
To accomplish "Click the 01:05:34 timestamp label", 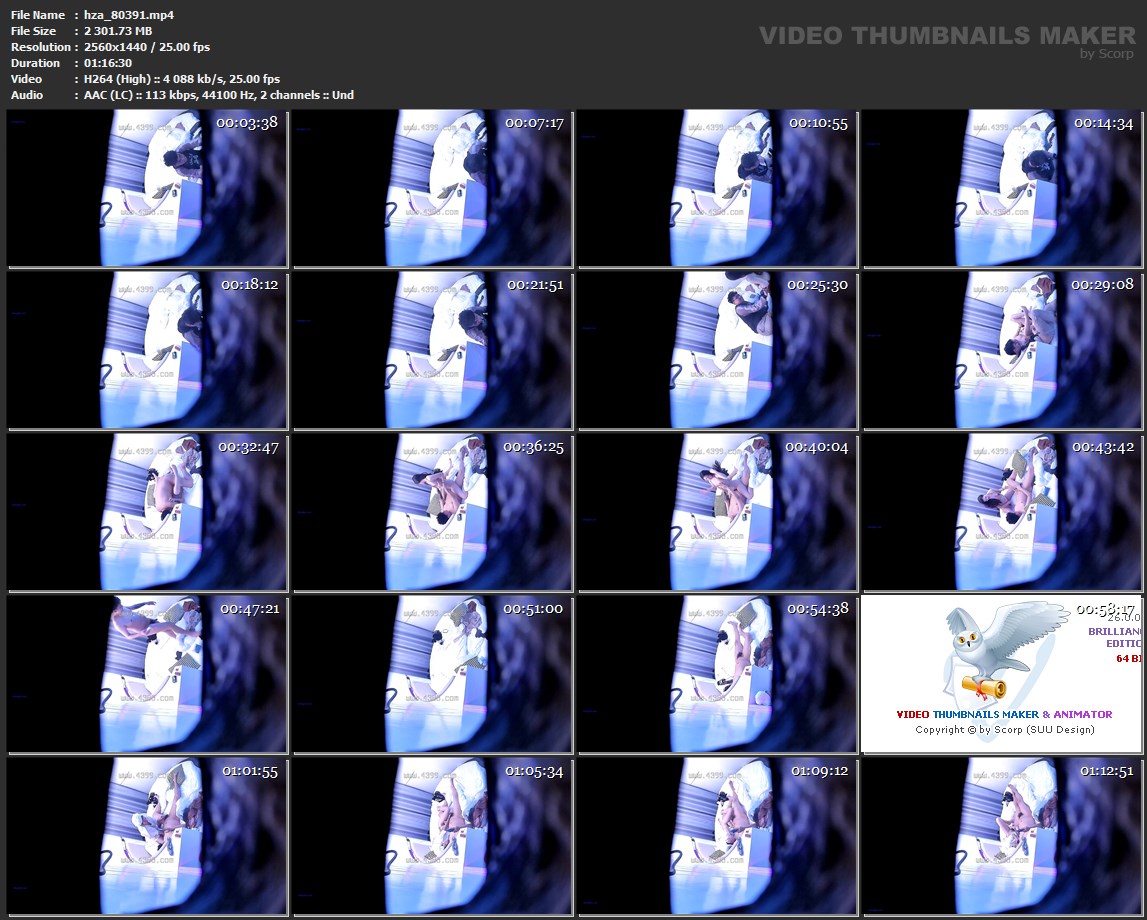I will tap(534, 771).
